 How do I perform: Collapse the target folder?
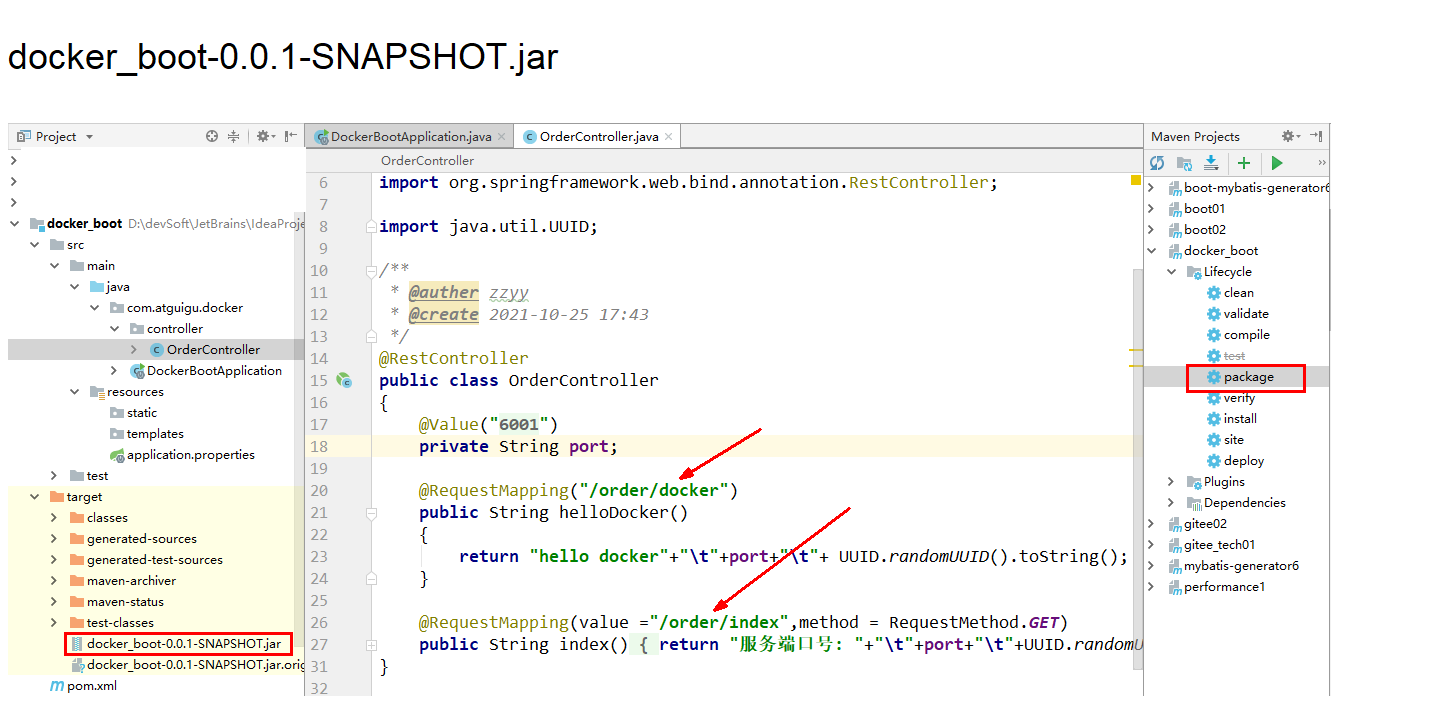(35, 497)
